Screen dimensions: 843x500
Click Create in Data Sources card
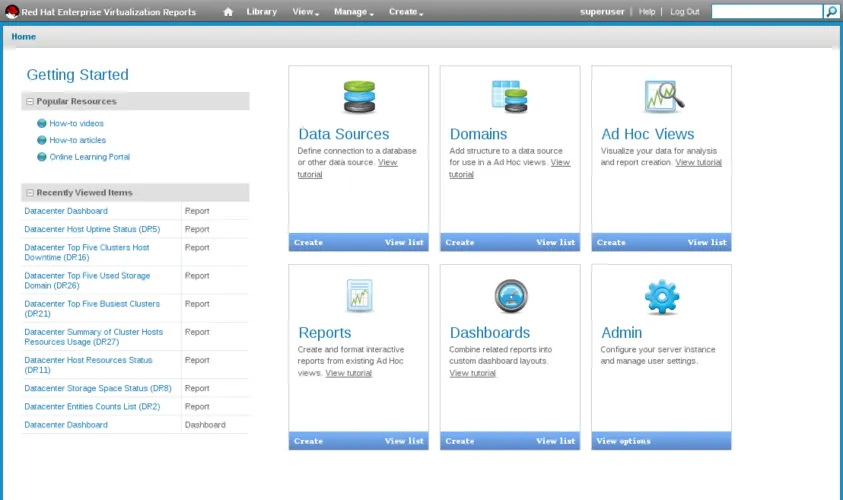[308, 242]
